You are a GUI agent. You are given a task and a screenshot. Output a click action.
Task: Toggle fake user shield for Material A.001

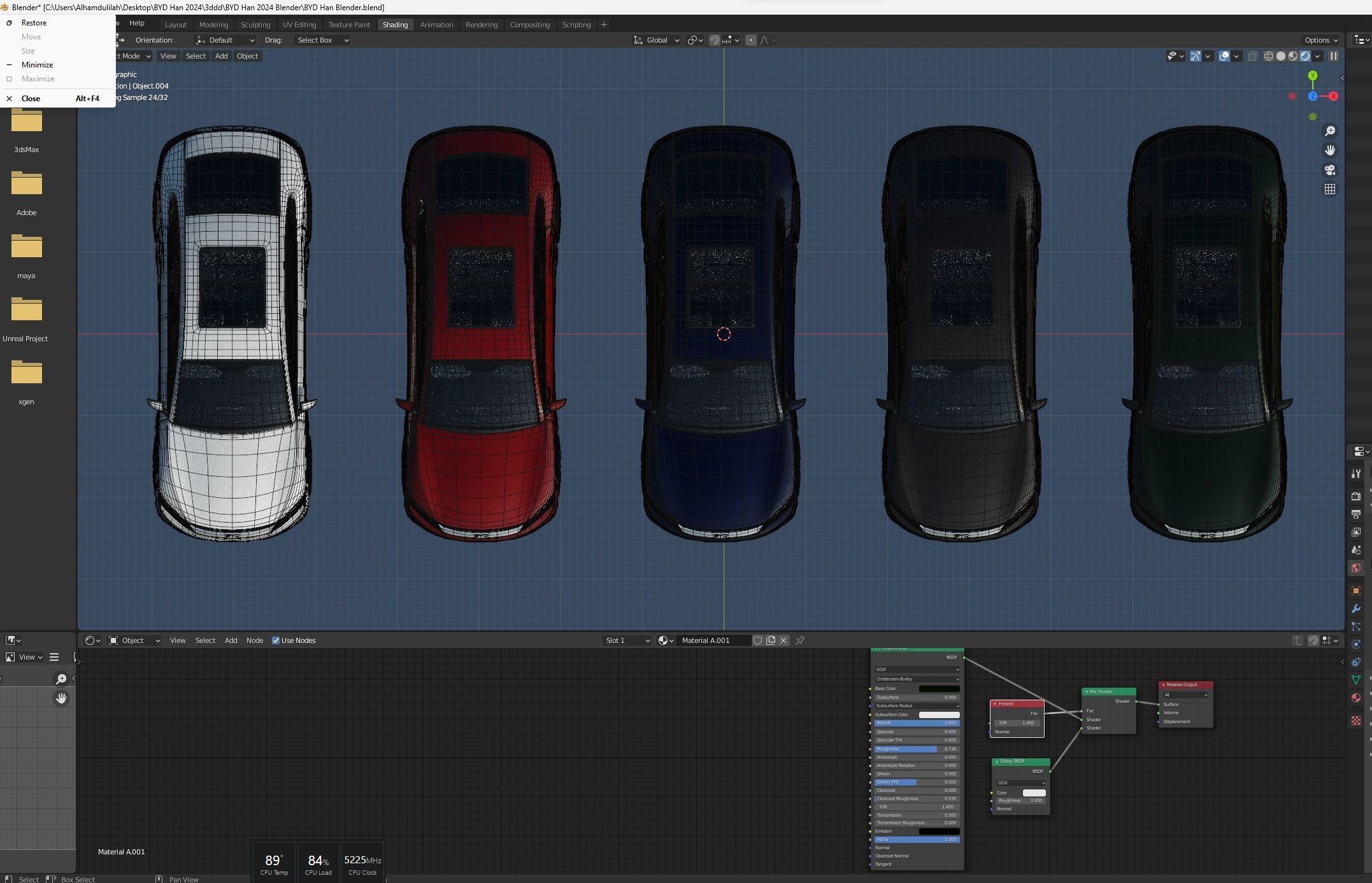click(758, 640)
